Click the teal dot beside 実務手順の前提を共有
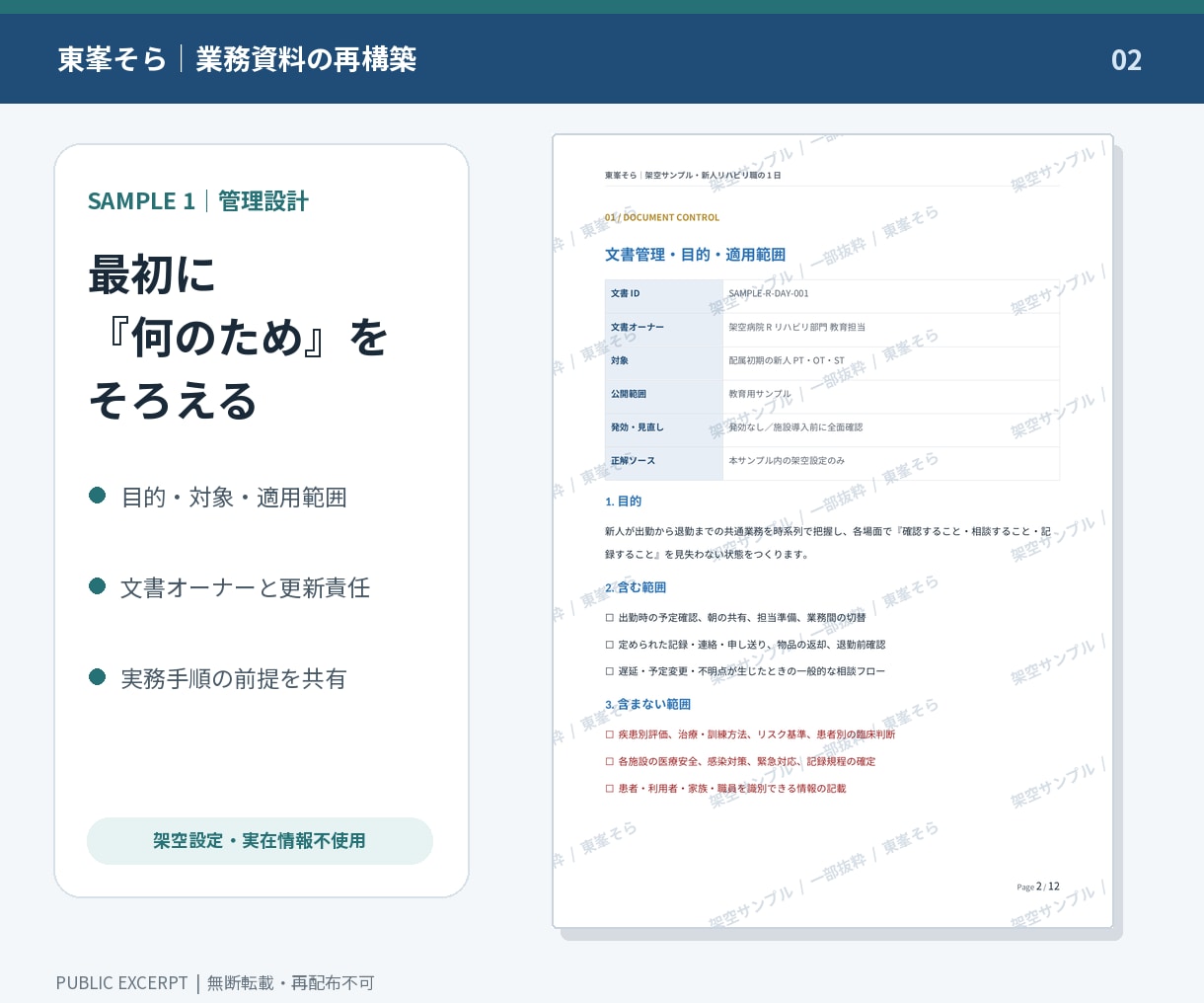The width and height of the screenshot is (1204, 1003). [97, 676]
